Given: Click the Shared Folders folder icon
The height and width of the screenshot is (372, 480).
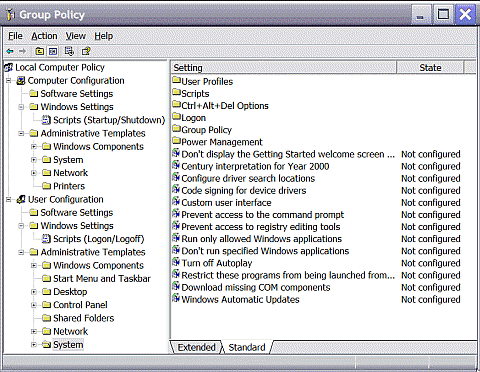Looking at the screenshot, I should (x=47, y=318).
